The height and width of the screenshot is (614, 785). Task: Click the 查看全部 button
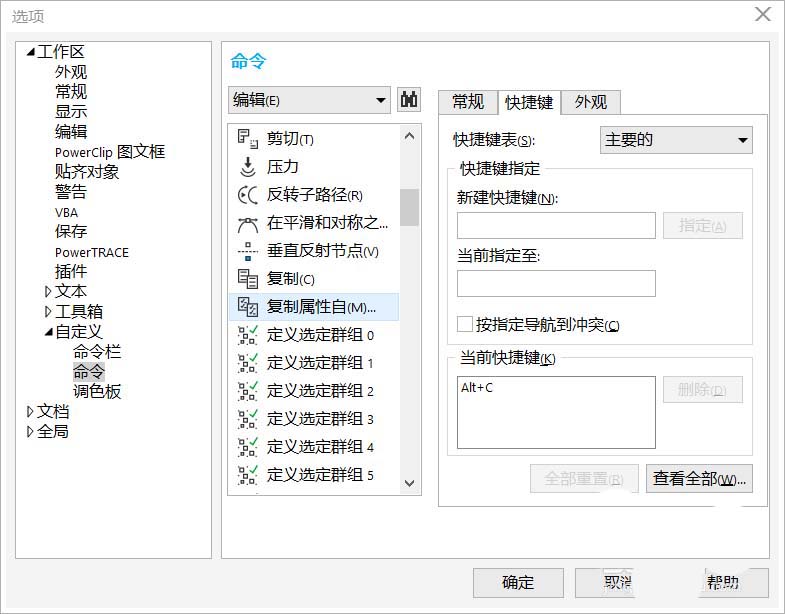pos(699,479)
